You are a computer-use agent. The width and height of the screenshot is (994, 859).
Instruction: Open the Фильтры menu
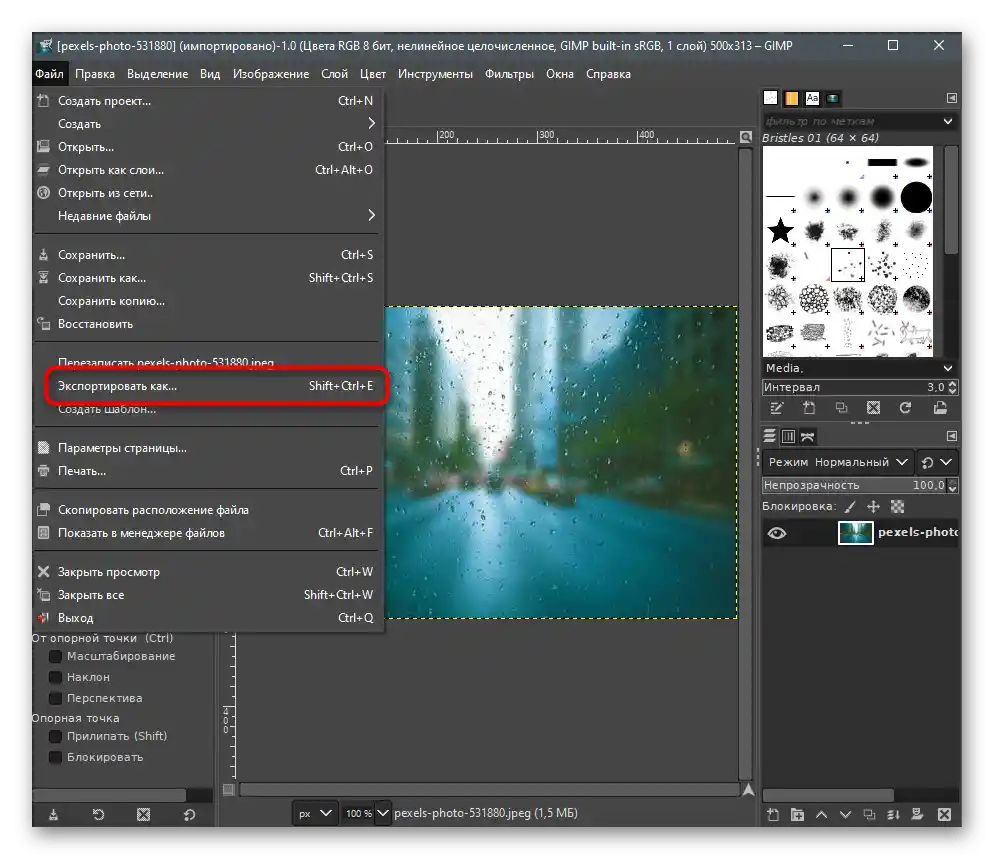point(509,74)
